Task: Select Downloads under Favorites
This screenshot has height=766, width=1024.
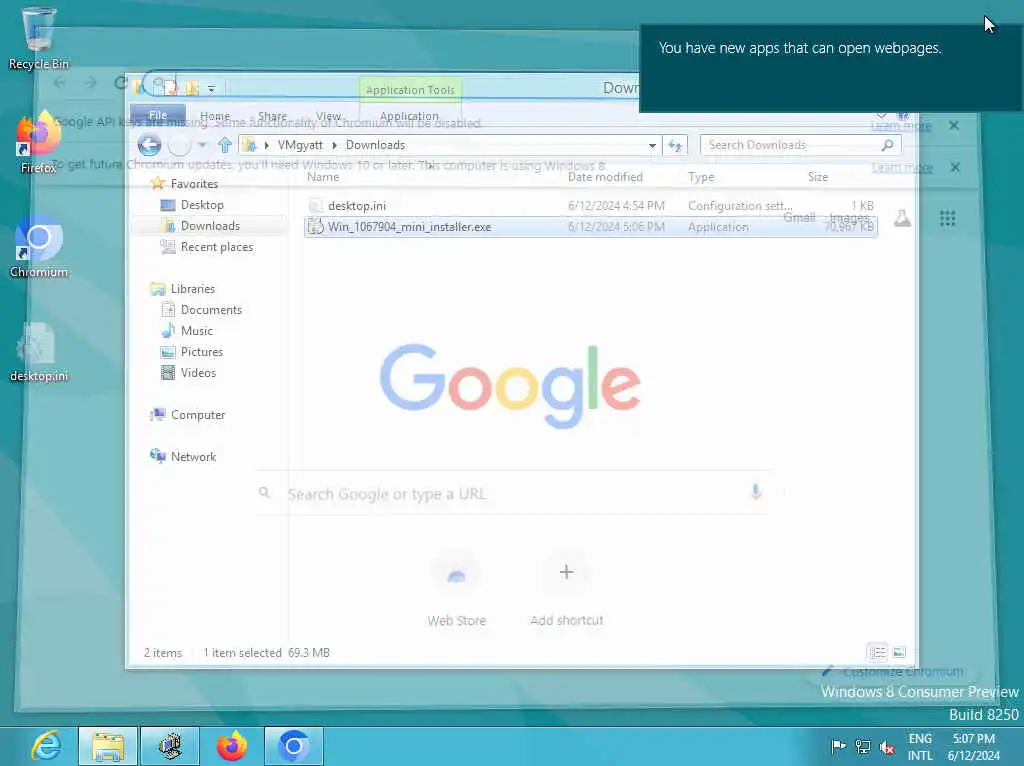Action: pyautogui.click(x=210, y=225)
